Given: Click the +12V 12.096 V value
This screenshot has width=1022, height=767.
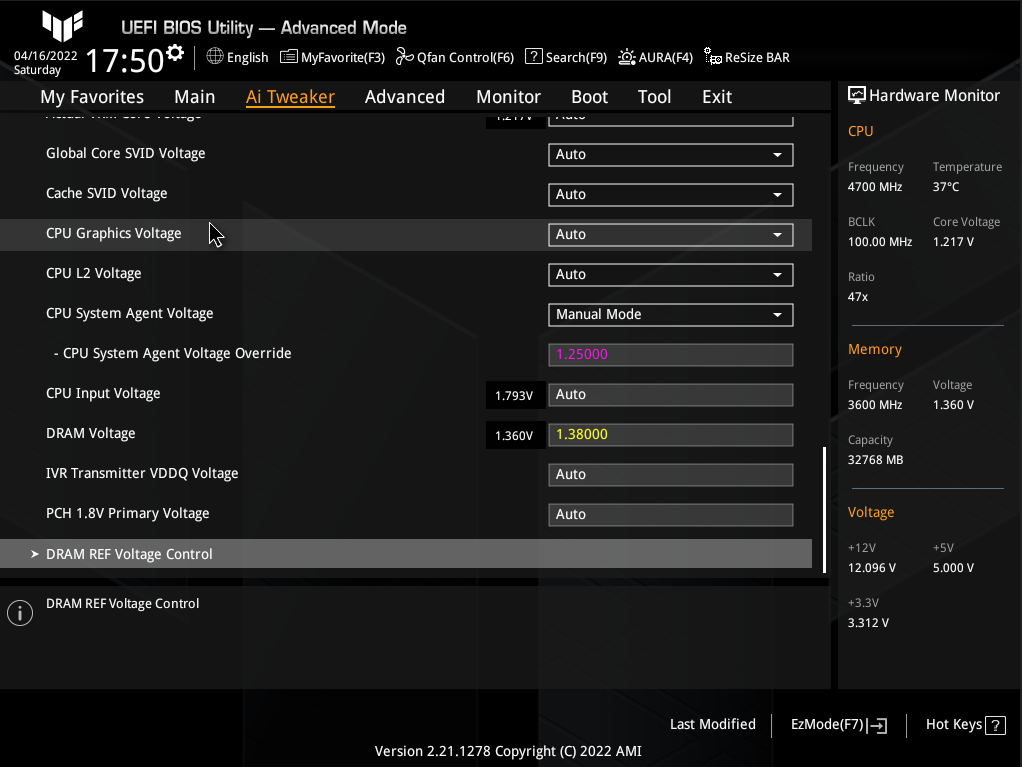Looking at the screenshot, I should coord(871,568).
